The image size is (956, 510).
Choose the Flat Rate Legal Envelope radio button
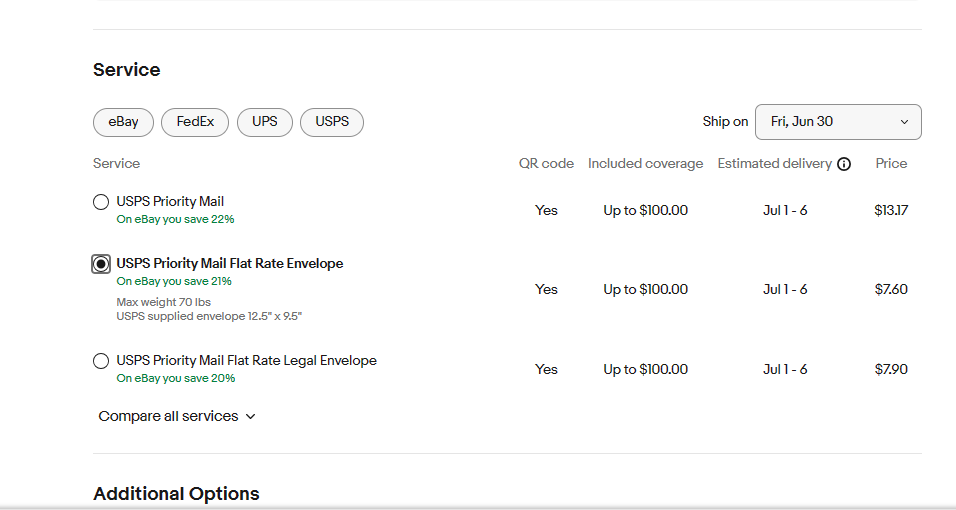101,361
